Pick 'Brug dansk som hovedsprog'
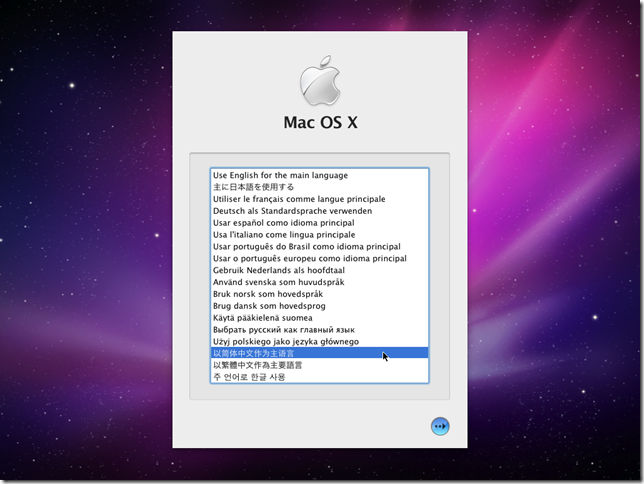644x484 pixels. tap(320, 306)
